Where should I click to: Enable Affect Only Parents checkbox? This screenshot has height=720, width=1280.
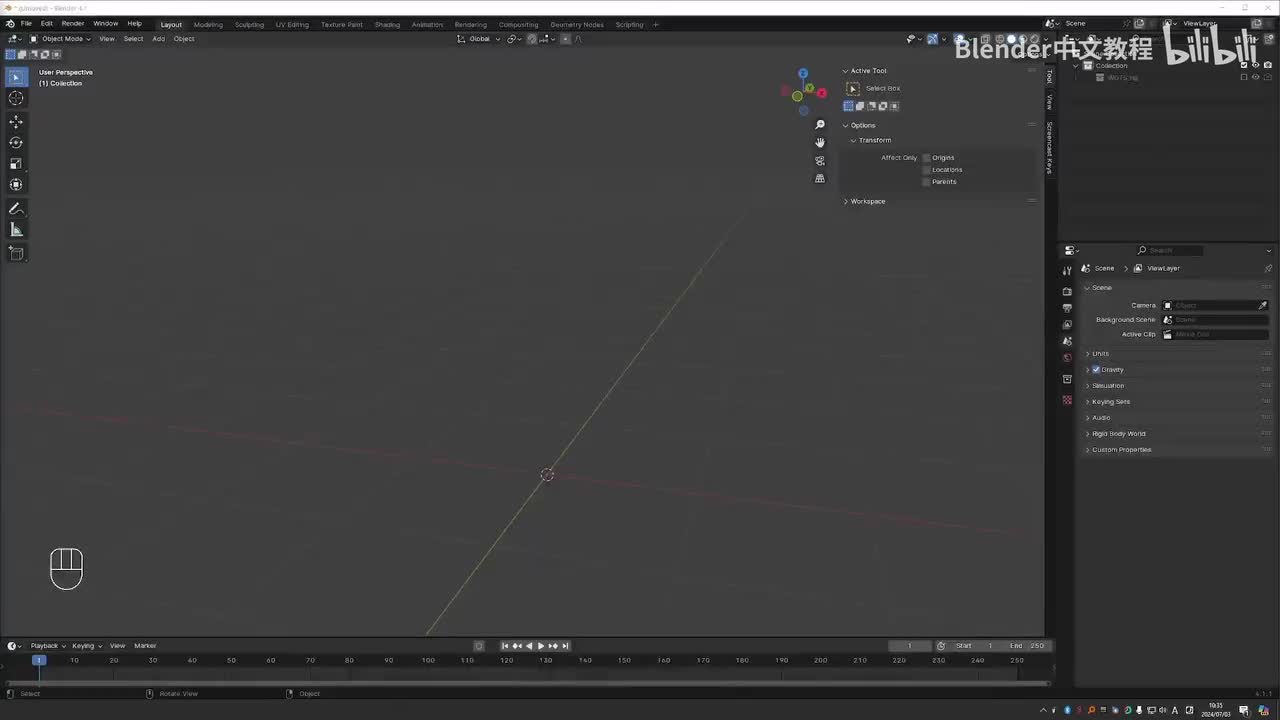click(x=926, y=181)
